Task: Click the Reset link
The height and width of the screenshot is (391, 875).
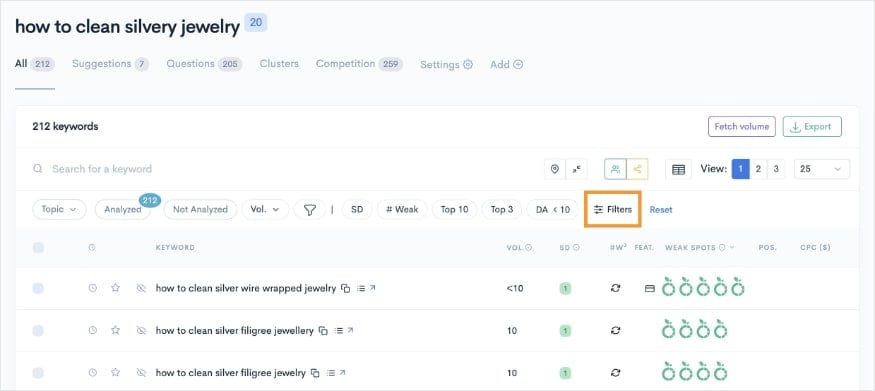Action: point(661,210)
